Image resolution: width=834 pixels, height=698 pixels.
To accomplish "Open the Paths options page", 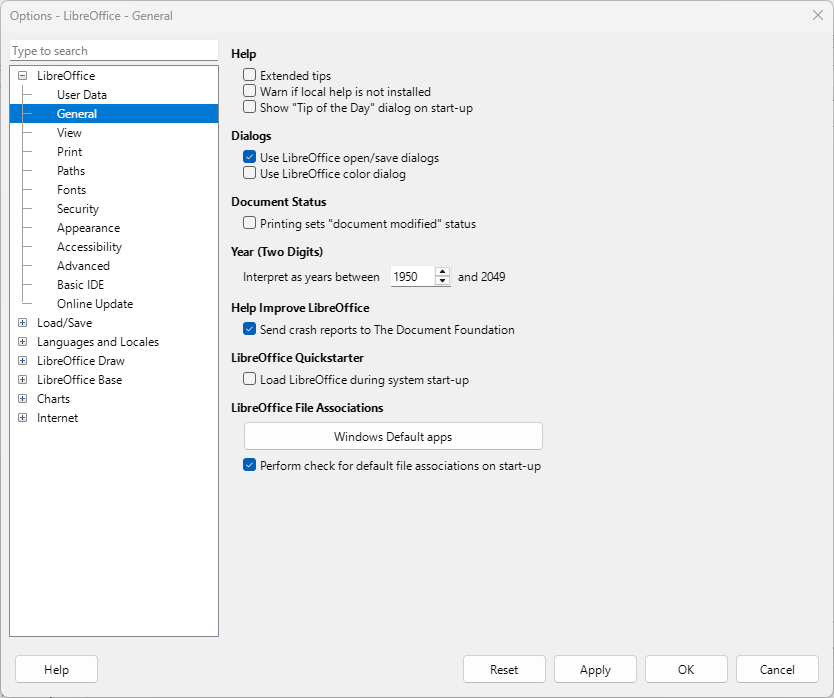I will (x=71, y=171).
